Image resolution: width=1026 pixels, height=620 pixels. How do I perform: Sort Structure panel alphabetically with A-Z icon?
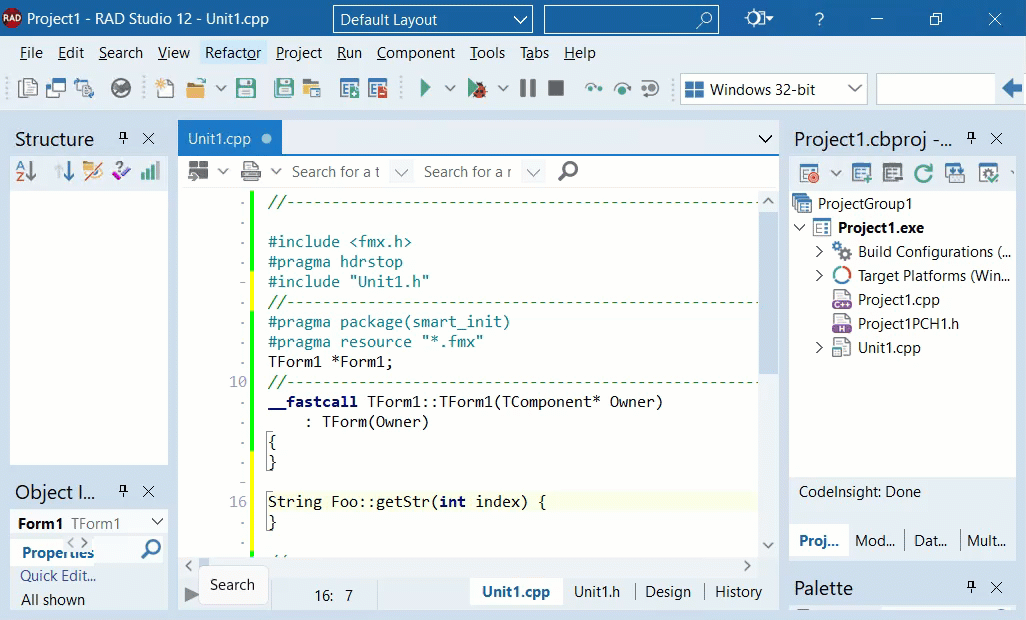[x=26, y=171]
